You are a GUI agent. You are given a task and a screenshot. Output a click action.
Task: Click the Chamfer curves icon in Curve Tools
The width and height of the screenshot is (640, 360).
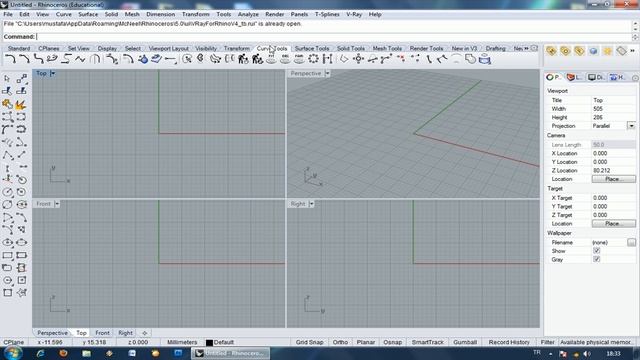[24, 60]
